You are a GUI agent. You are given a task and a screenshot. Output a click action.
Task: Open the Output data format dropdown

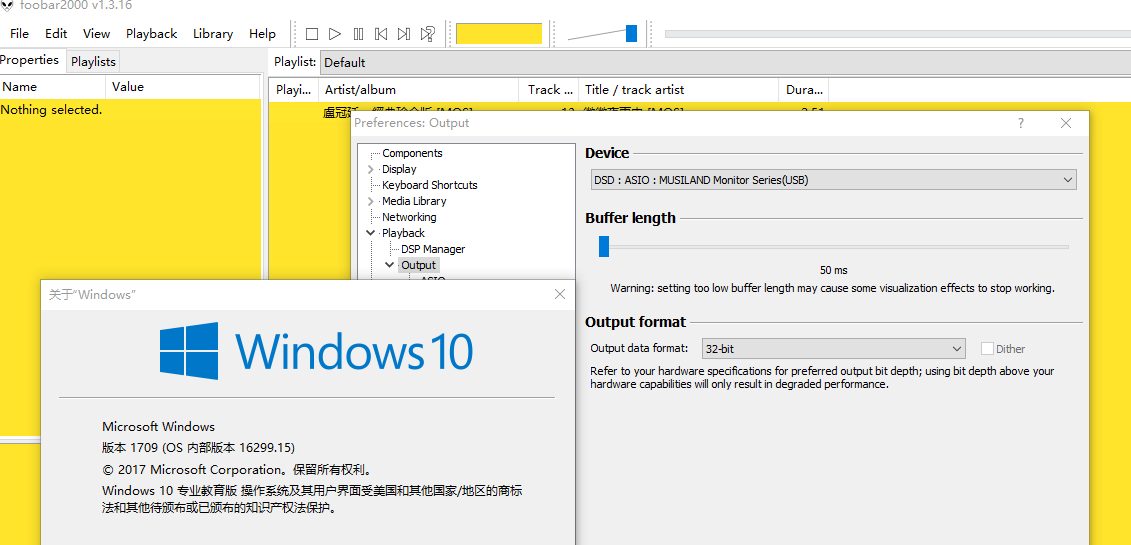(957, 349)
